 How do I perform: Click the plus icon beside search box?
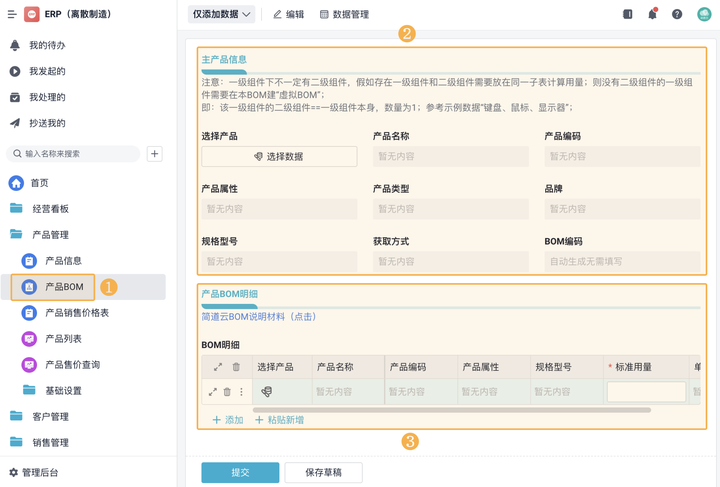(x=154, y=154)
